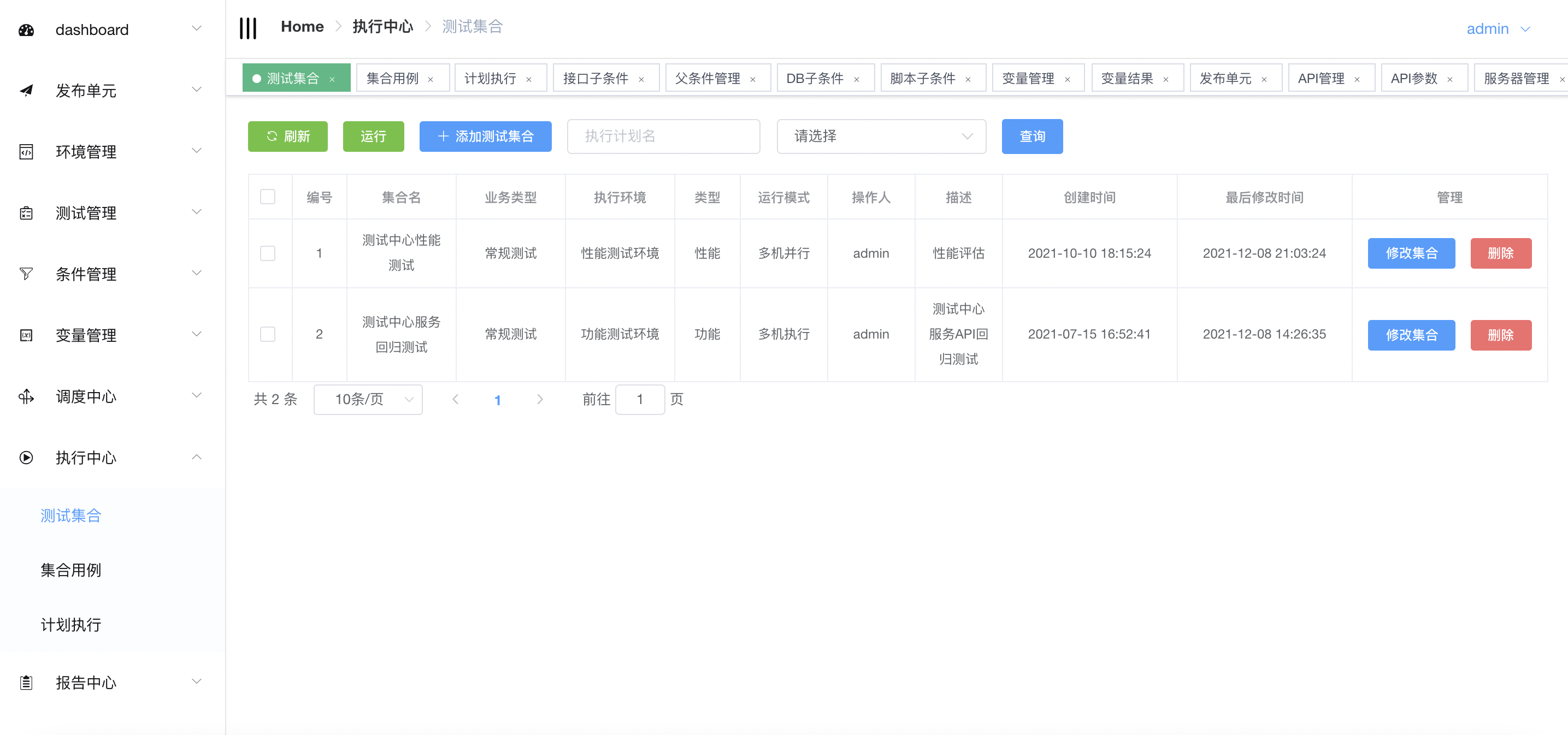Click Home in the breadcrumb
Viewport: 1568px width, 735px height.
pos(302,27)
